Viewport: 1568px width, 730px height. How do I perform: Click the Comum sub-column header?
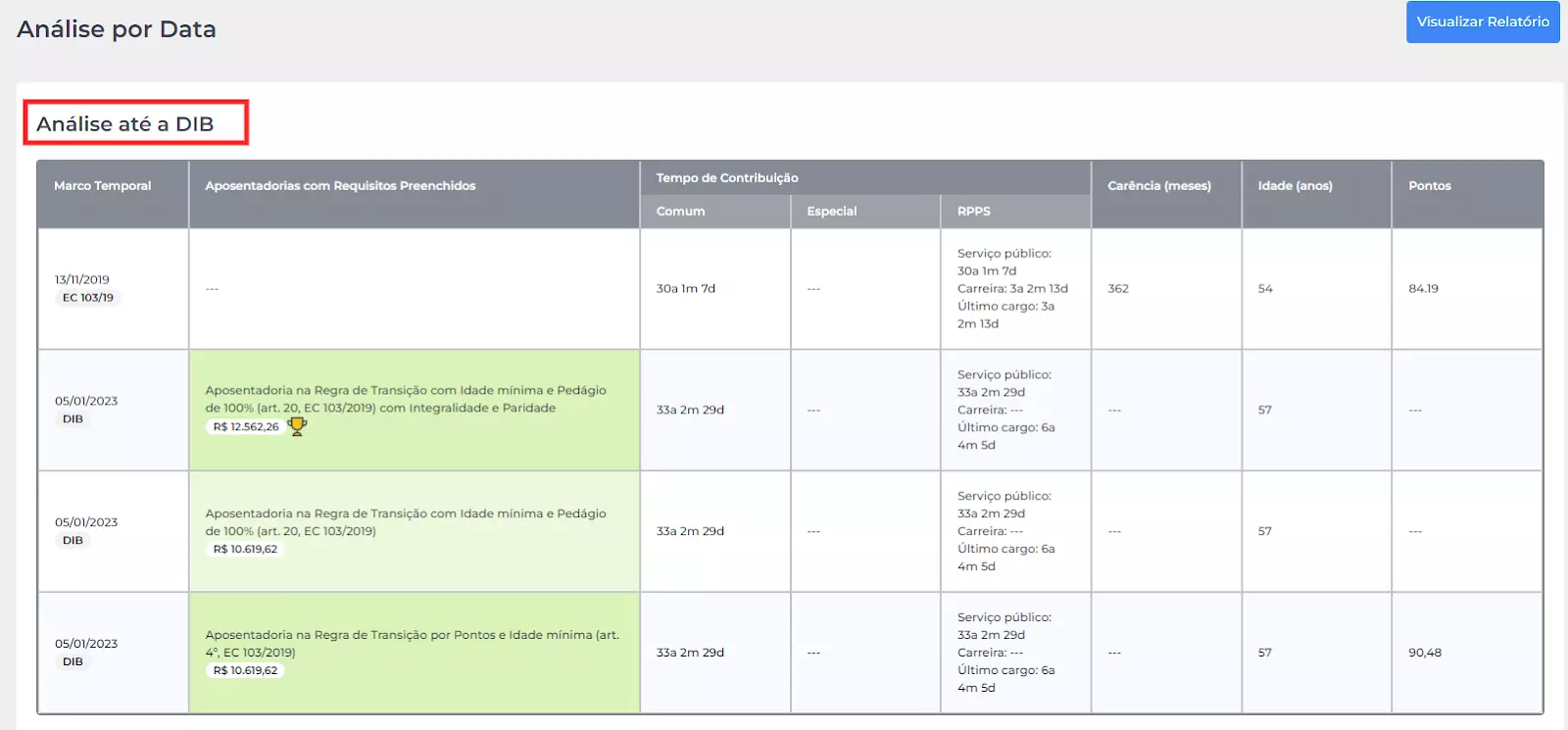pyautogui.click(x=680, y=211)
